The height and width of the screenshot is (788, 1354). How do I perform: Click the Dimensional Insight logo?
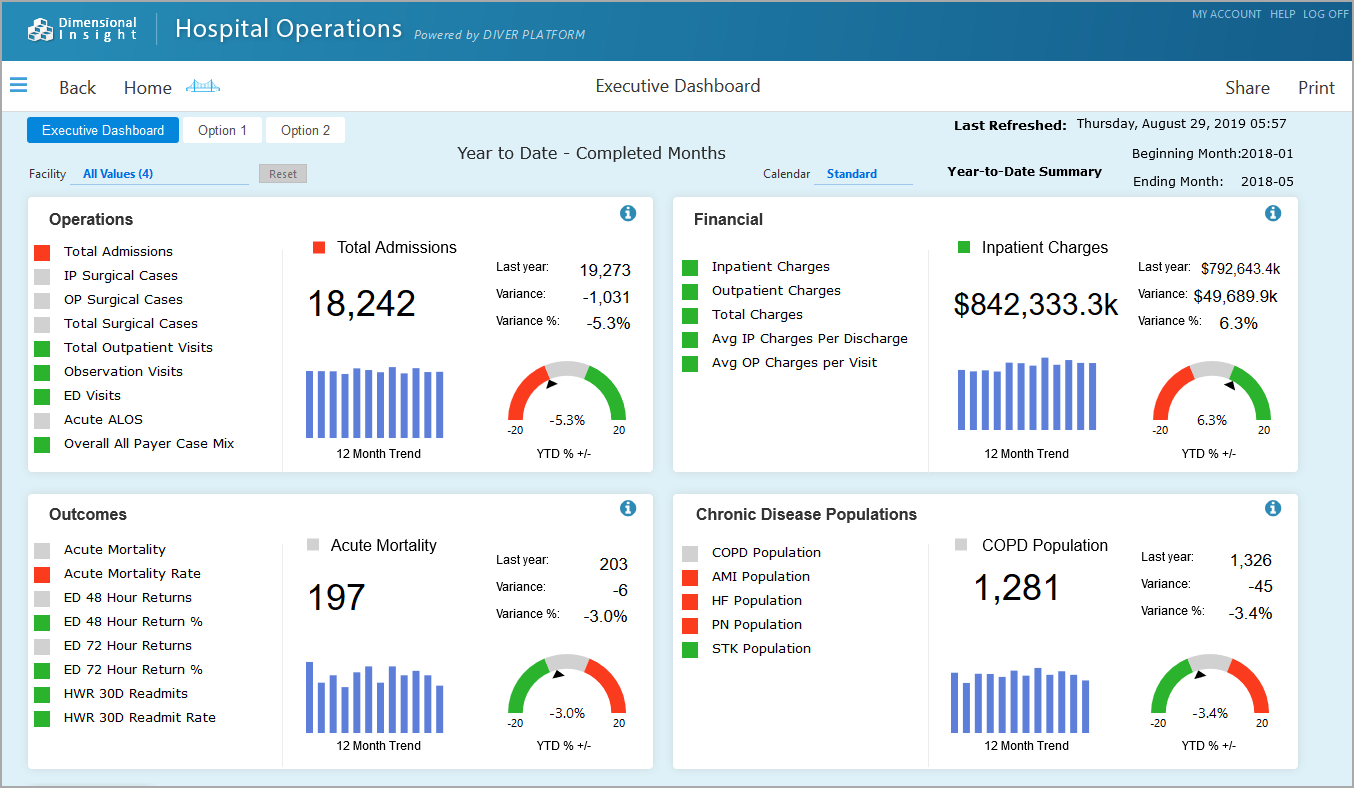click(83, 30)
